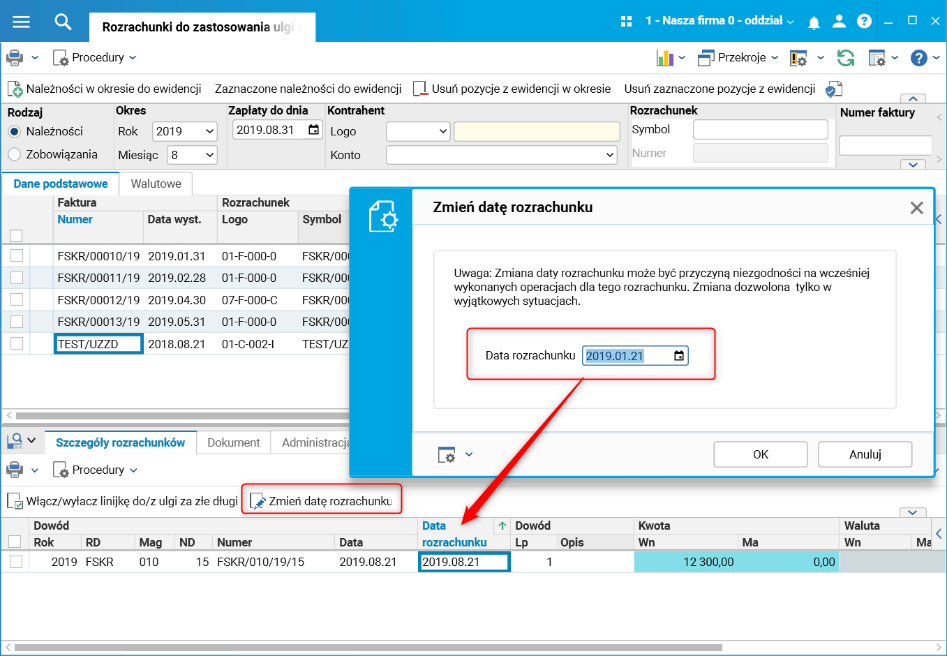
Task: Click the search magnifier icon
Action: [63, 22]
